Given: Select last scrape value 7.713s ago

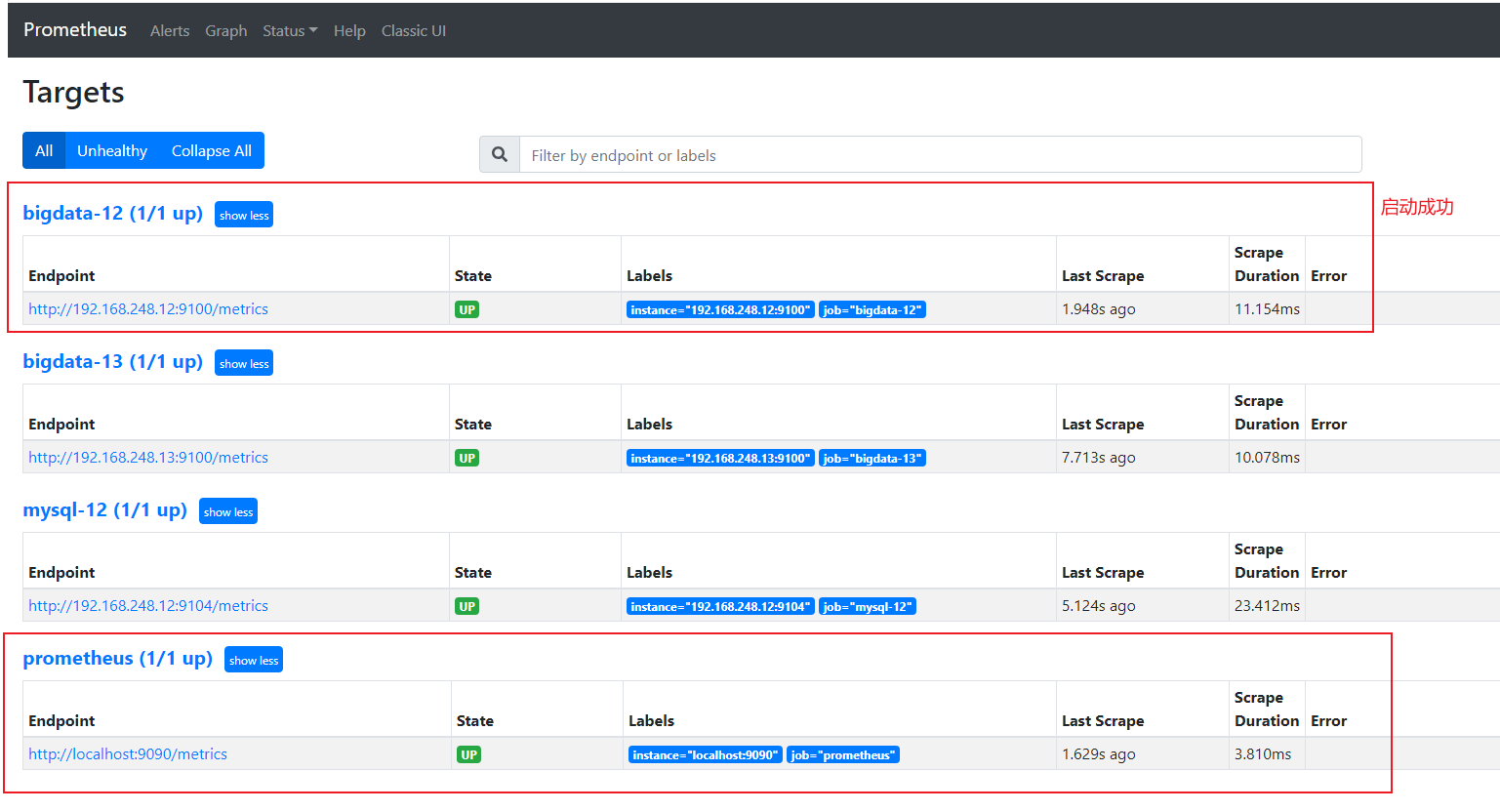Looking at the screenshot, I should click(1099, 457).
